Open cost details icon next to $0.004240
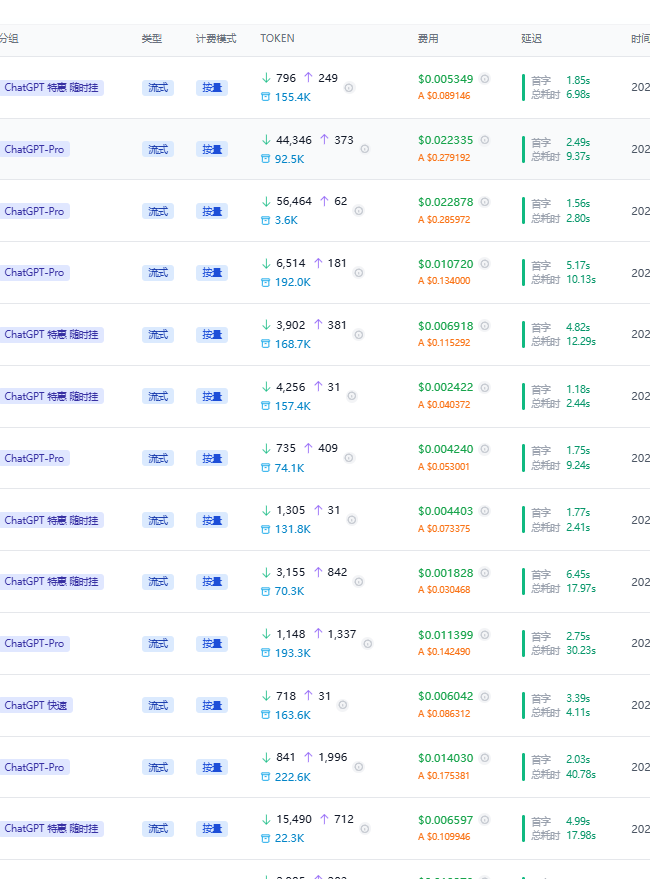 [x=485, y=449]
